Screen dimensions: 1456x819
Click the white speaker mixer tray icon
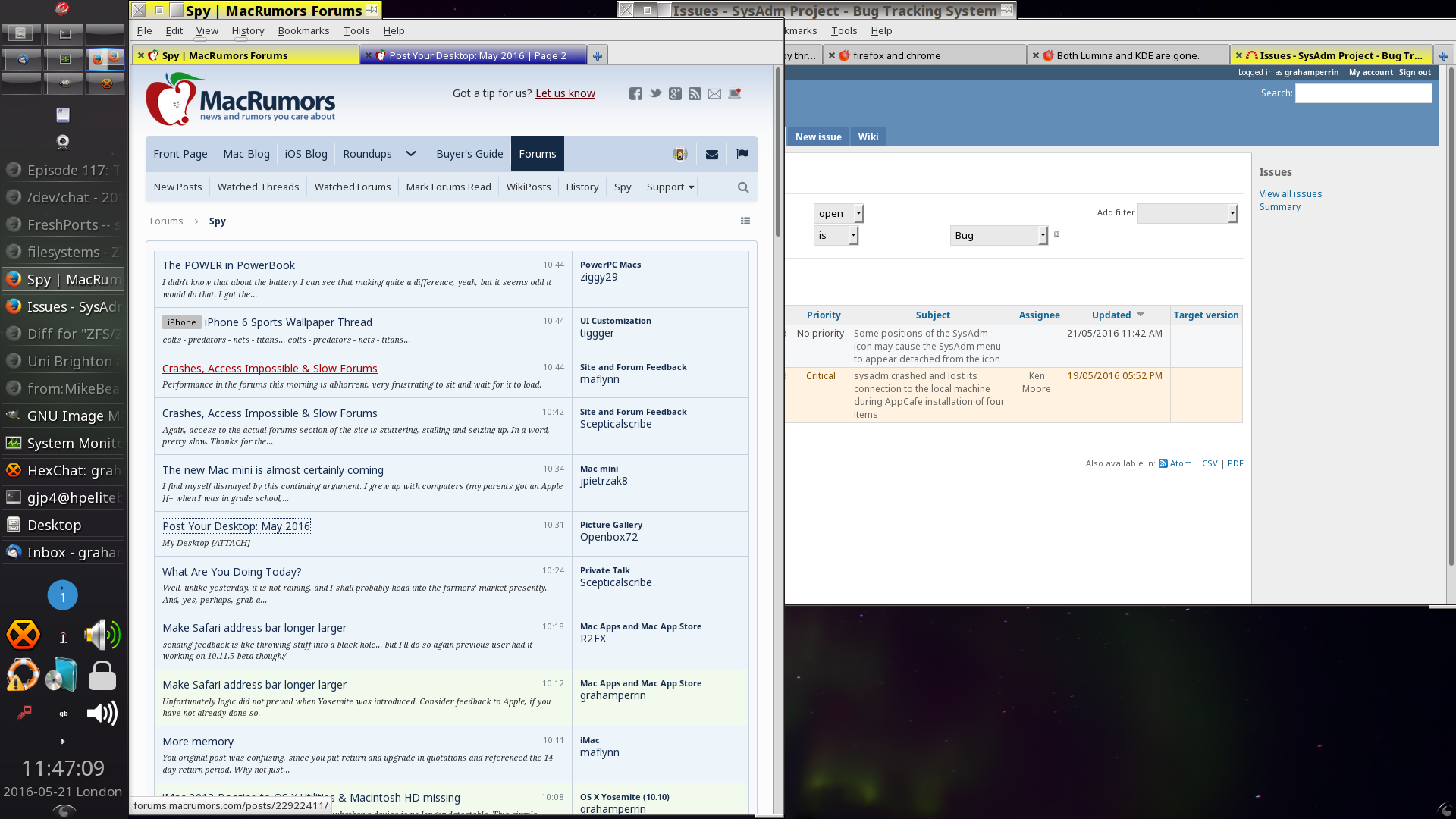(102, 713)
